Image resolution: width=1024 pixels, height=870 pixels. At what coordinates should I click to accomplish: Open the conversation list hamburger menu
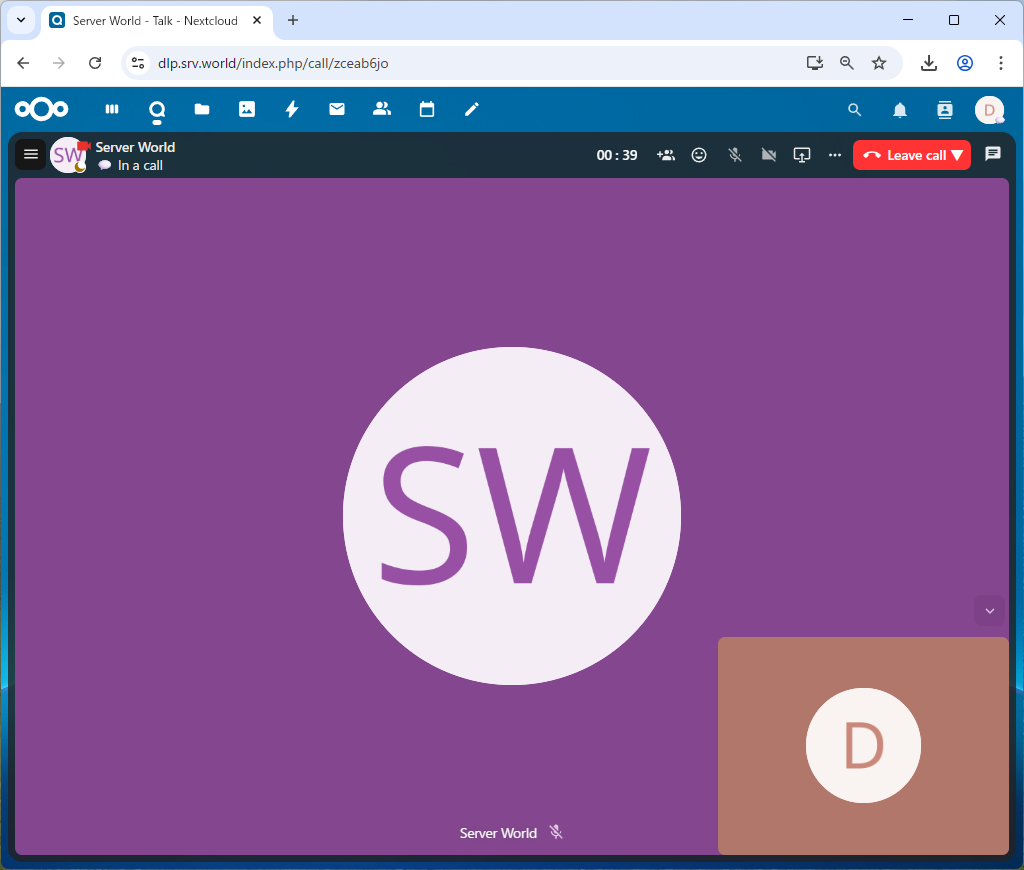(31, 154)
